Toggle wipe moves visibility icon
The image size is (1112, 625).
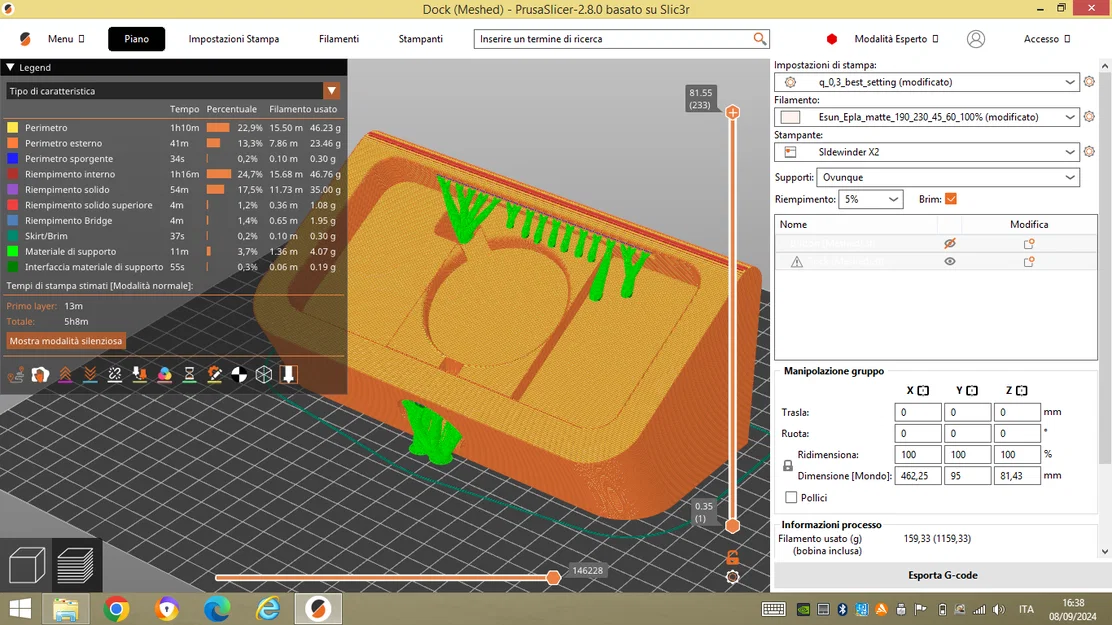tap(40, 375)
